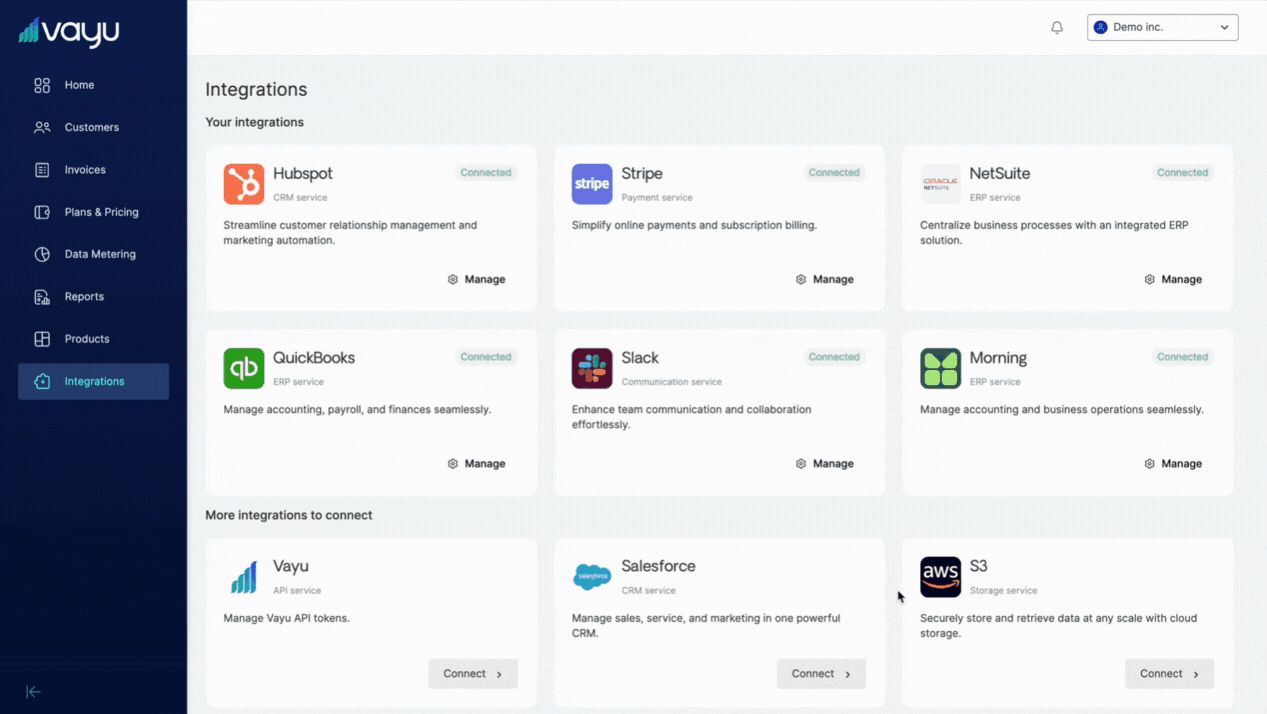Viewport: 1267px width, 714px height.
Task: Manage the Hubspot integration
Action: [477, 280]
